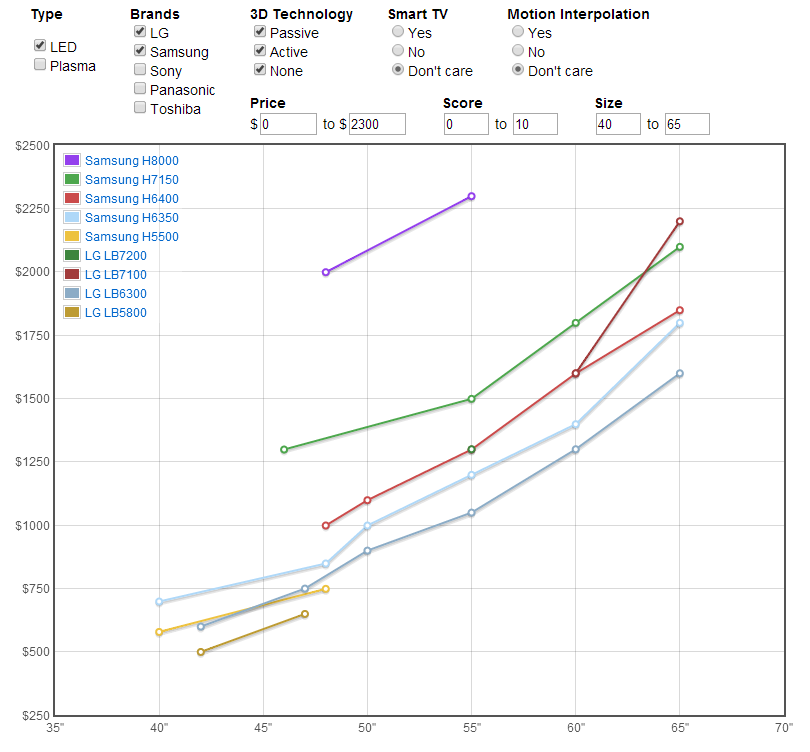
Task: Uncheck the Passive 3D Technology checkbox
Action: (260, 32)
